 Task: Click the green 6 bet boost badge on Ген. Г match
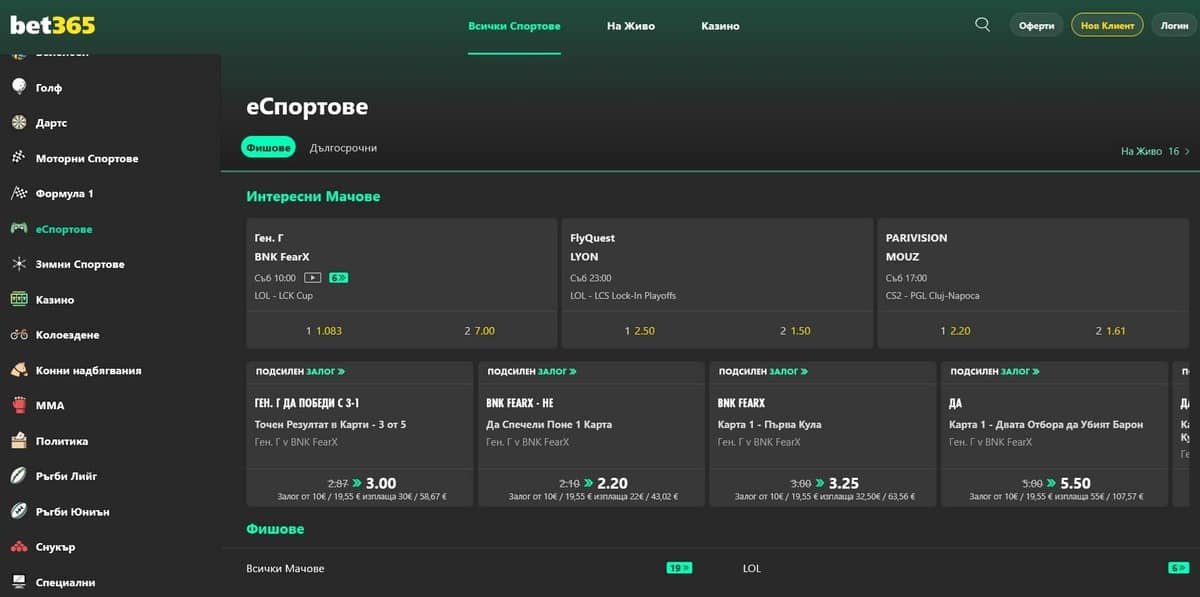(338, 278)
